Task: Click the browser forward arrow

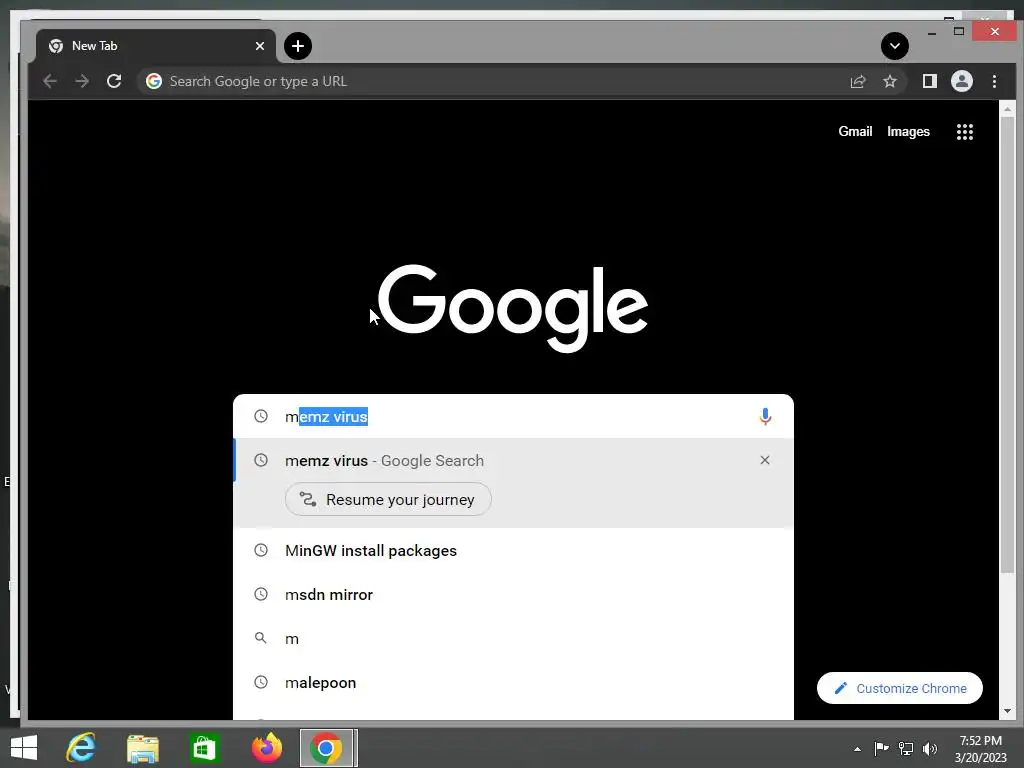Action: 82,81
